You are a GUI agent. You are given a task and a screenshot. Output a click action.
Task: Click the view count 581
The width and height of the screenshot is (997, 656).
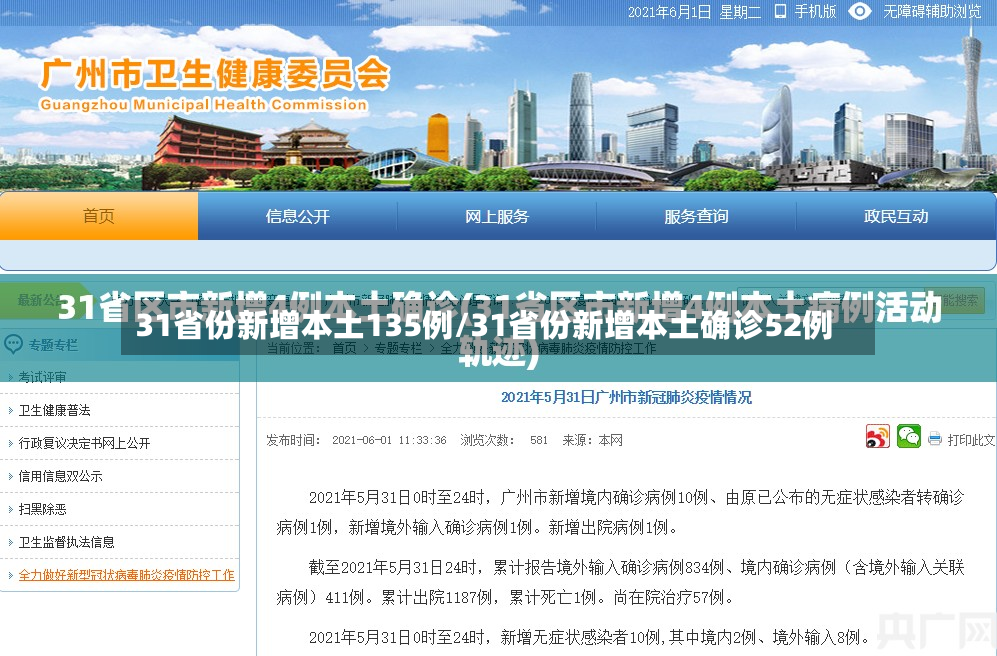539,440
